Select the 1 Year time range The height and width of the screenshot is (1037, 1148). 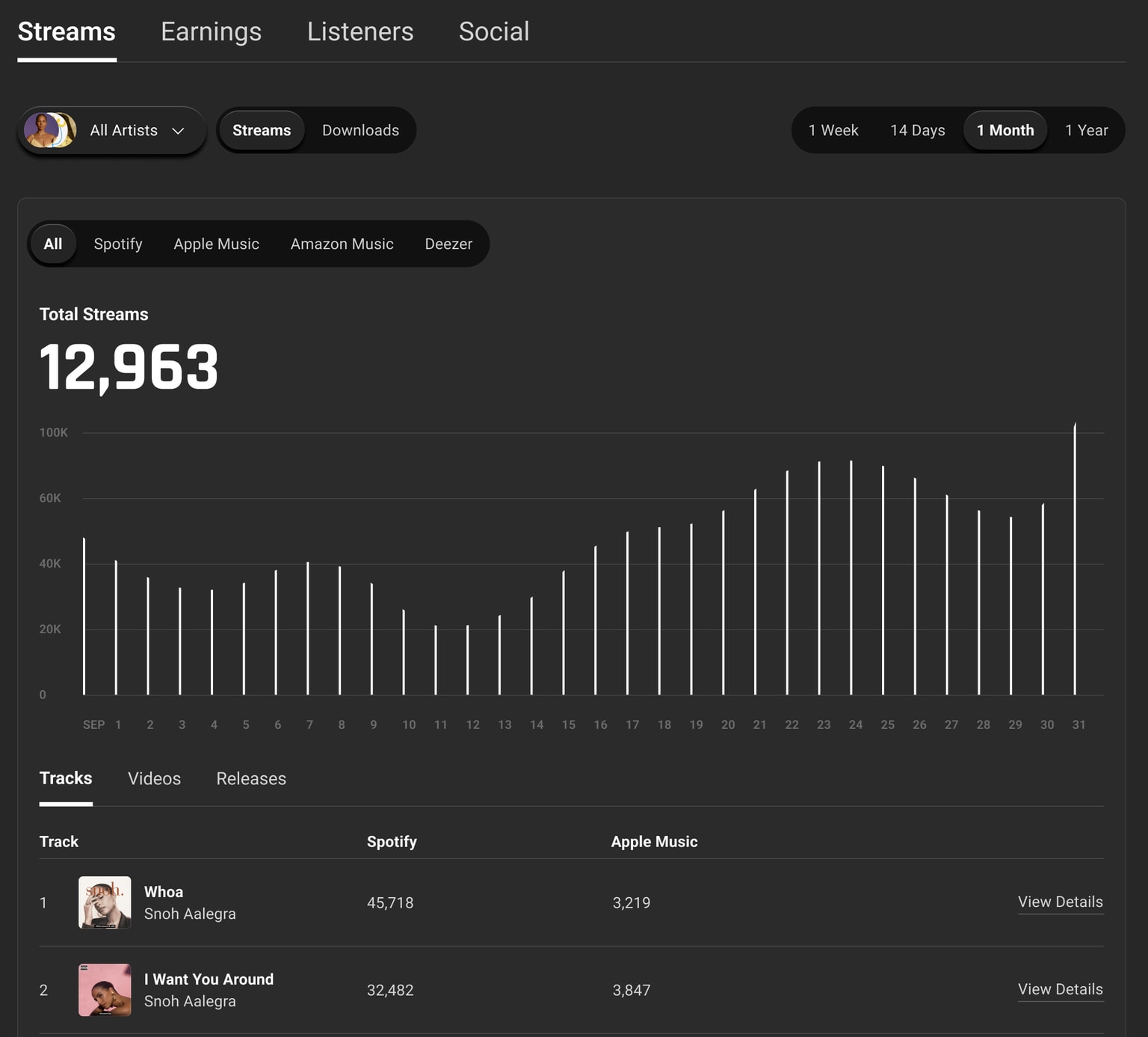coord(1086,130)
